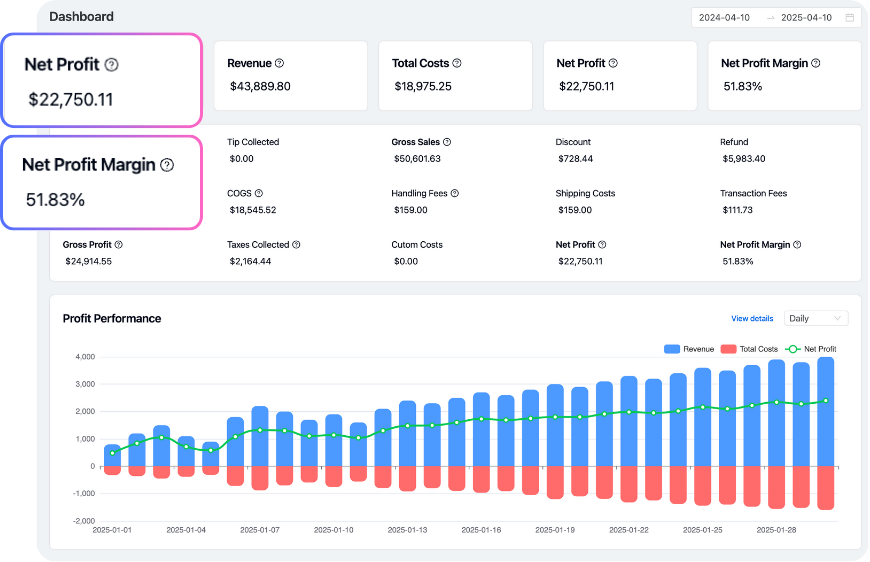Open the Daily interval dropdown
This screenshot has width=870, height=562.
point(816,318)
